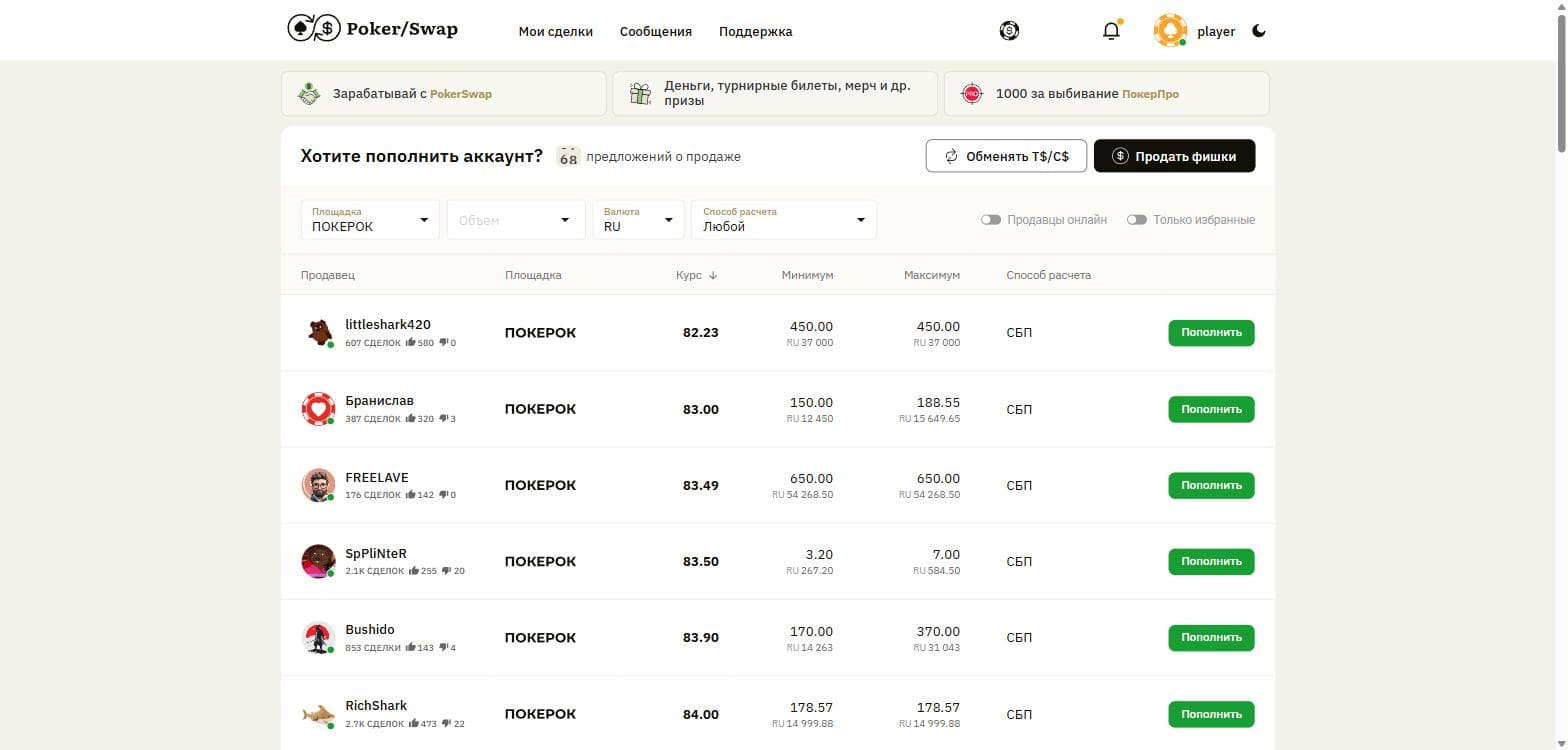Open Валюта dropdown showing RU

[638, 220]
